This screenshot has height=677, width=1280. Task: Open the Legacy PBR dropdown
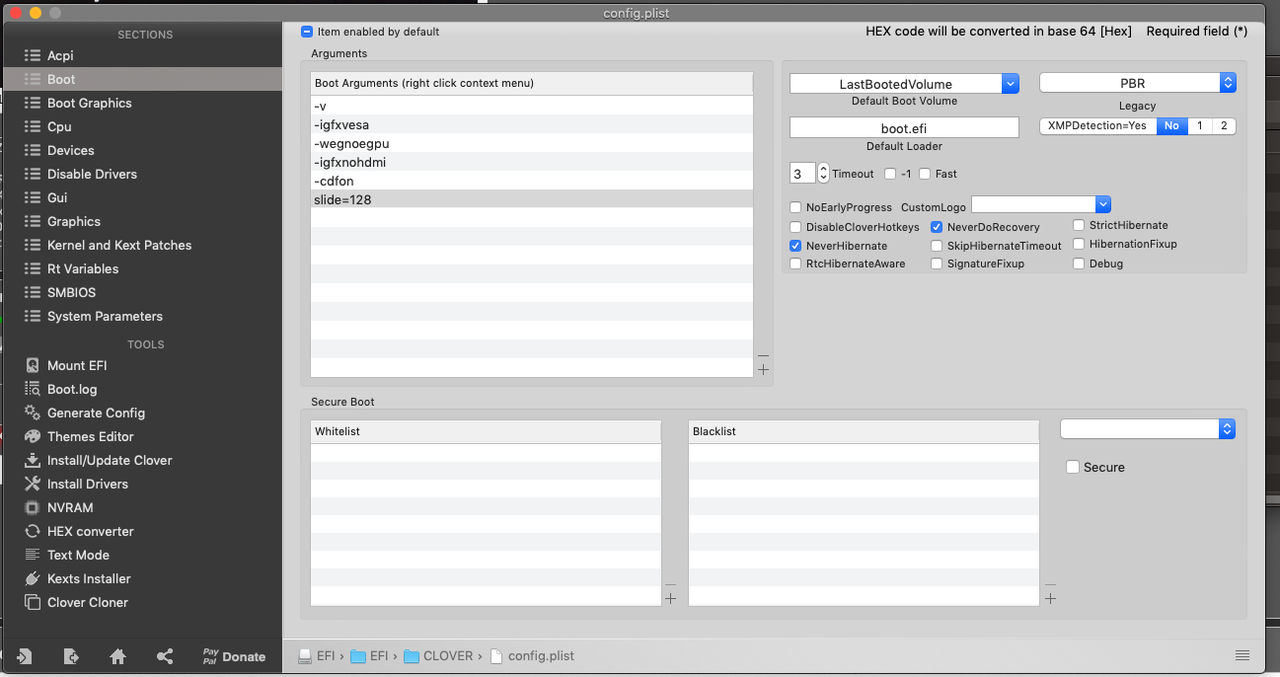click(x=1137, y=83)
